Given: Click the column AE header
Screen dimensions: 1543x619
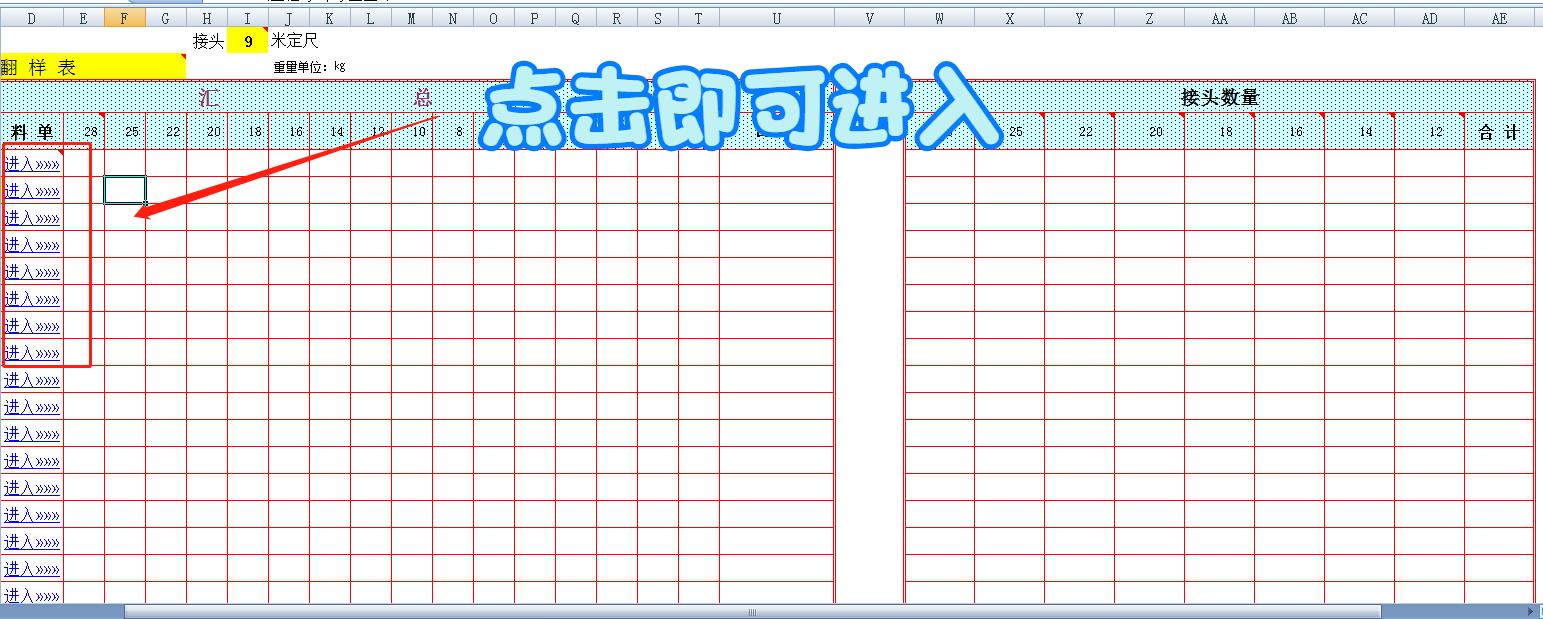Looking at the screenshot, I should pyautogui.click(x=1498, y=18).
